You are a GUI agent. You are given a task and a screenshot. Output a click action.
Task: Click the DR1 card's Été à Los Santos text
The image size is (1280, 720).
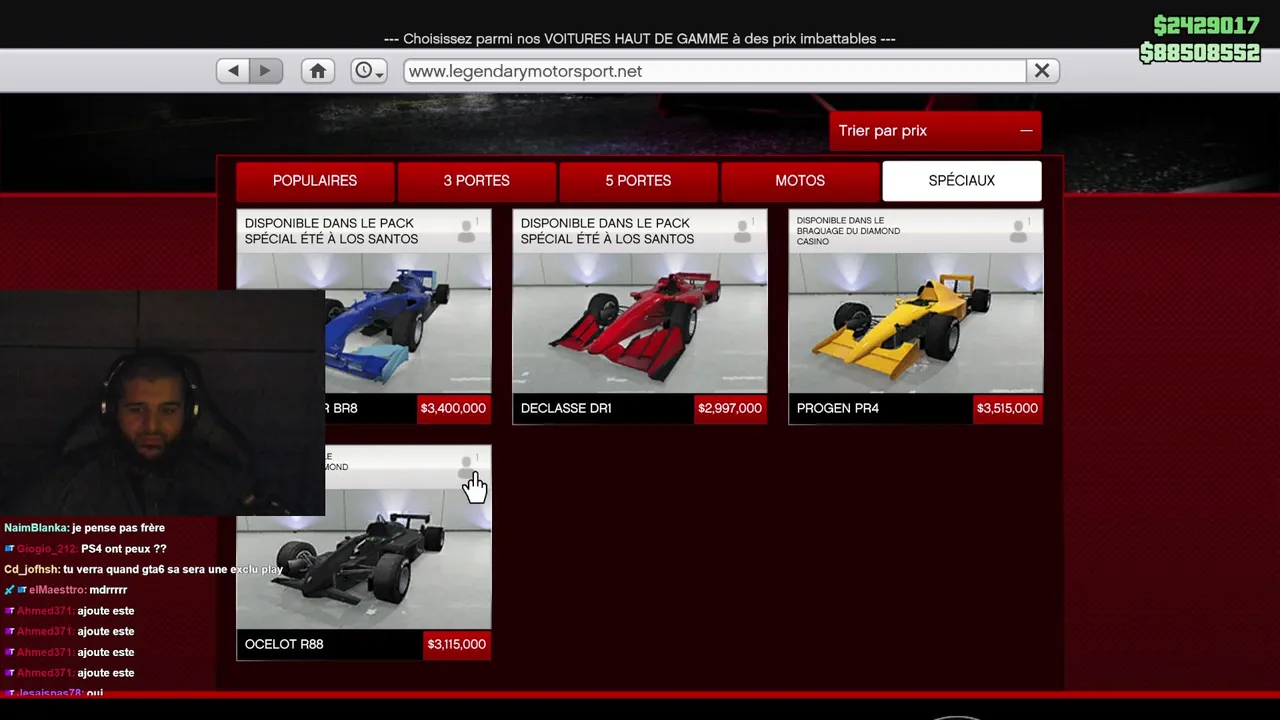(x=607, y=231)
